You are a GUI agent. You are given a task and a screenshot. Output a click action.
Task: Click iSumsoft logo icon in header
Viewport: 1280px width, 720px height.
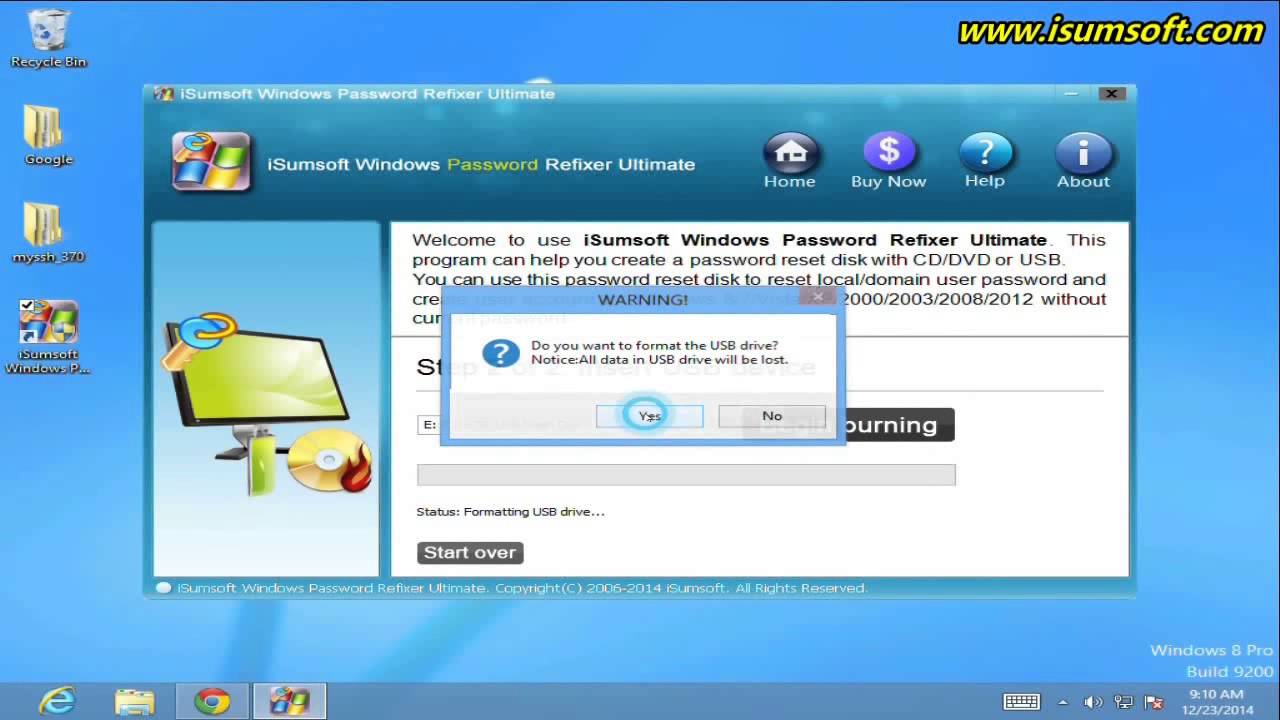coord(210,161)
